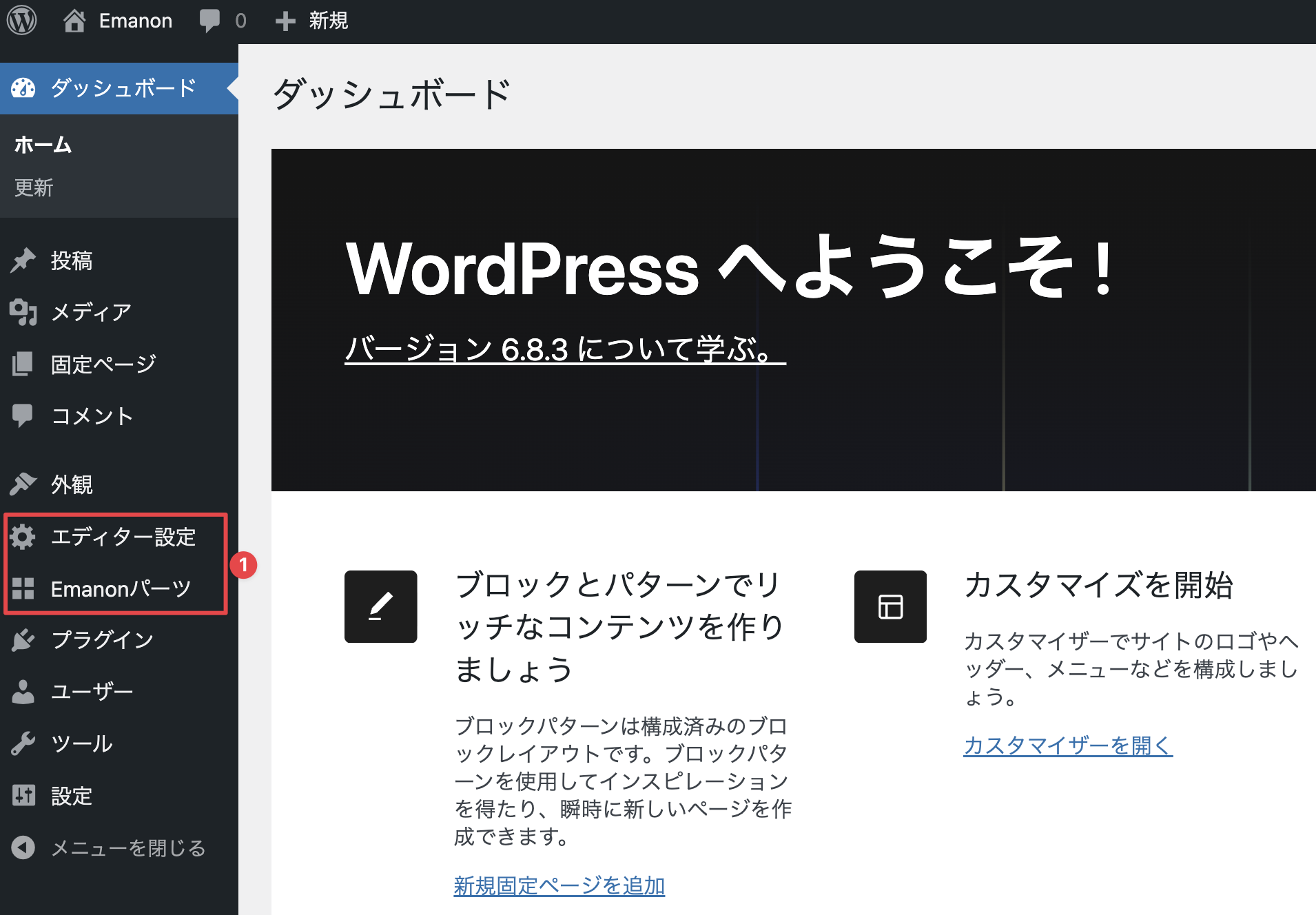Click the wrench icon for ツール

click(x=23, y=743)
